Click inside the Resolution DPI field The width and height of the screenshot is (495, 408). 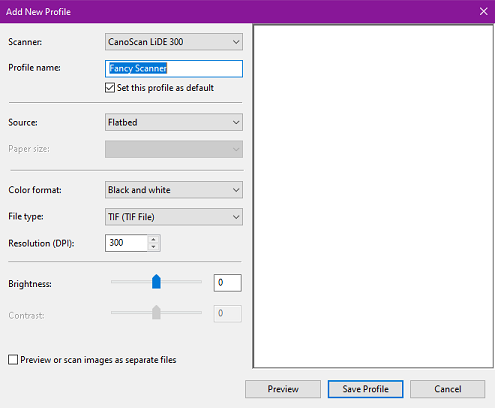tap(126, 243)
